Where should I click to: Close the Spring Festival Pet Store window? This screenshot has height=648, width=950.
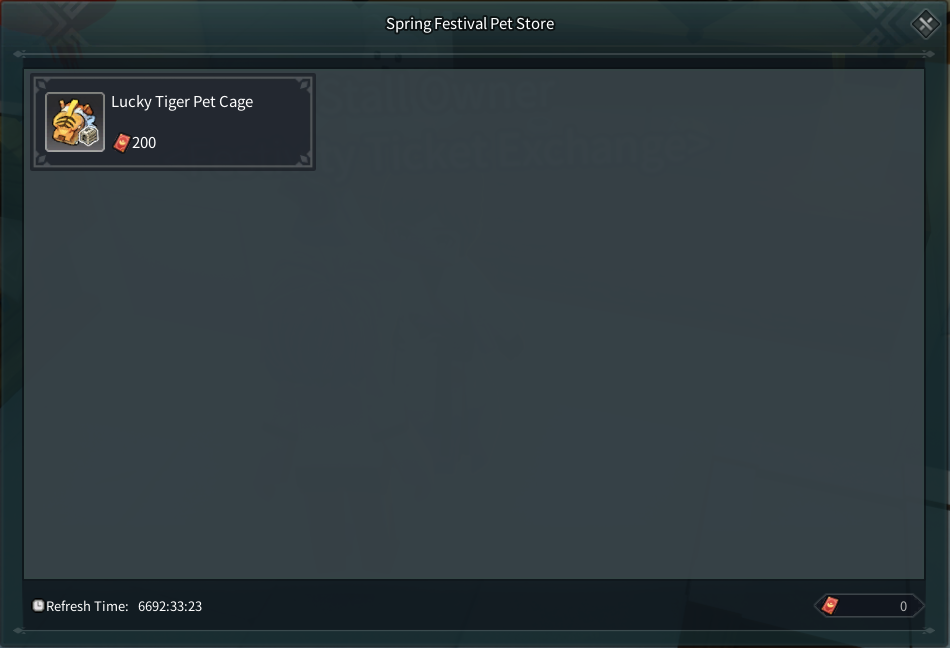(925, 24)
